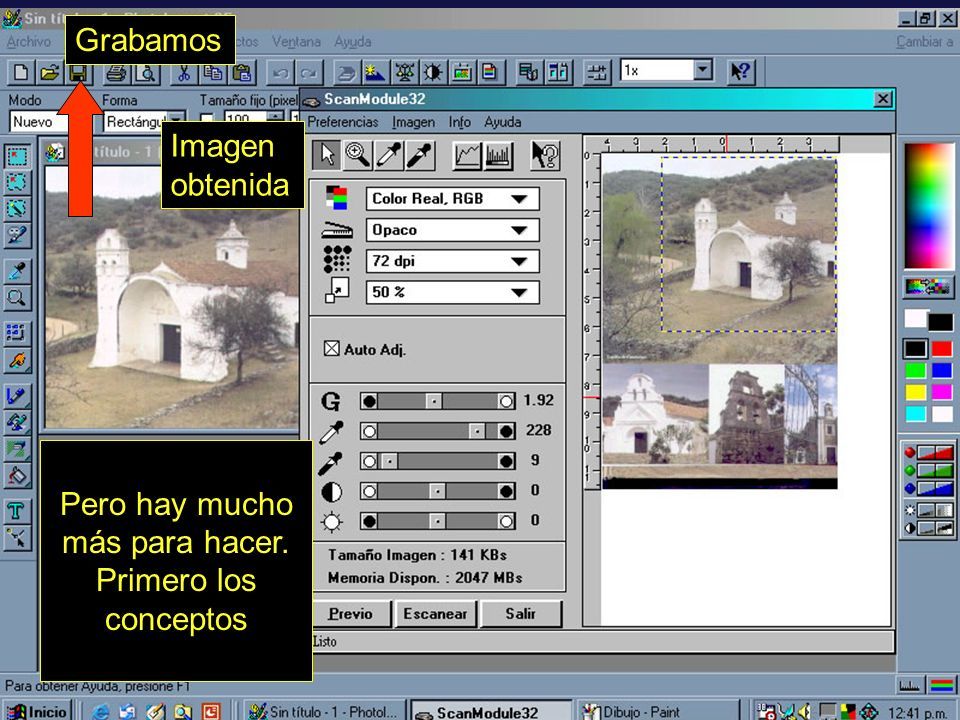960x720 pixels.
Task: Open the Preferencias menu in ScanModule32
Action: pos(343,122)
